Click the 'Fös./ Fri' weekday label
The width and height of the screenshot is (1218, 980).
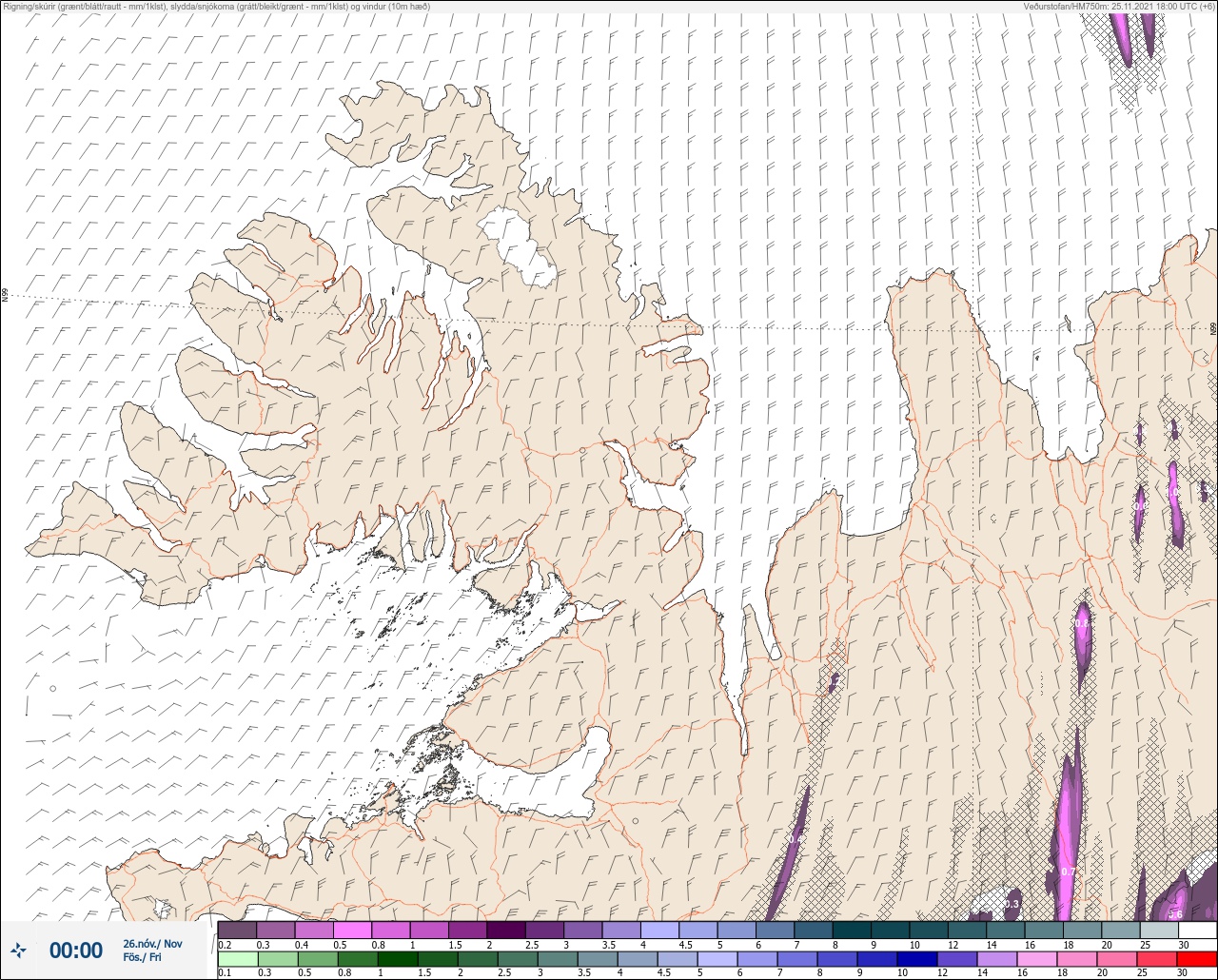(x=142, y=957)
